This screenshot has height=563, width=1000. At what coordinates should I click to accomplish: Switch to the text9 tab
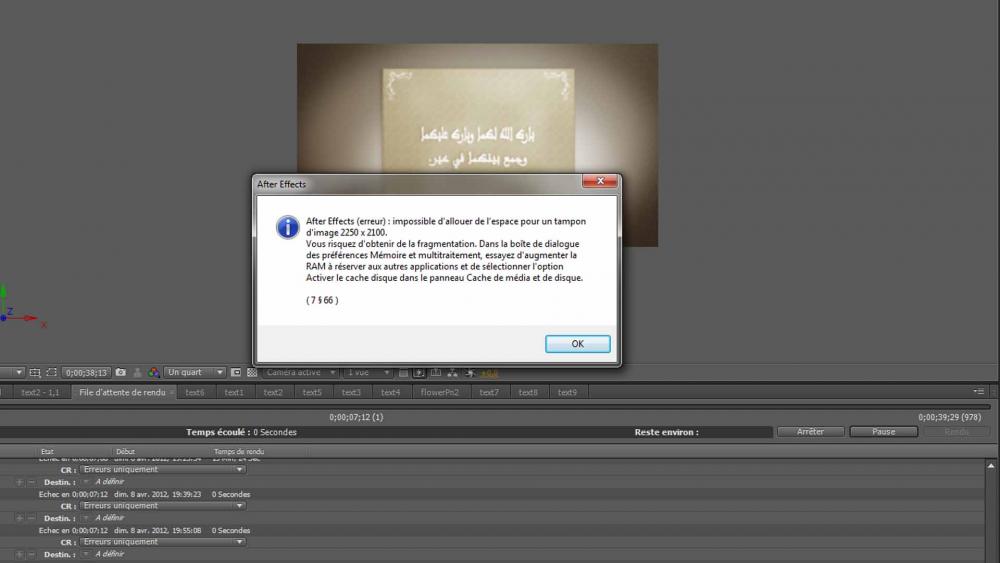pyautogui.click(x=567, y=392)
